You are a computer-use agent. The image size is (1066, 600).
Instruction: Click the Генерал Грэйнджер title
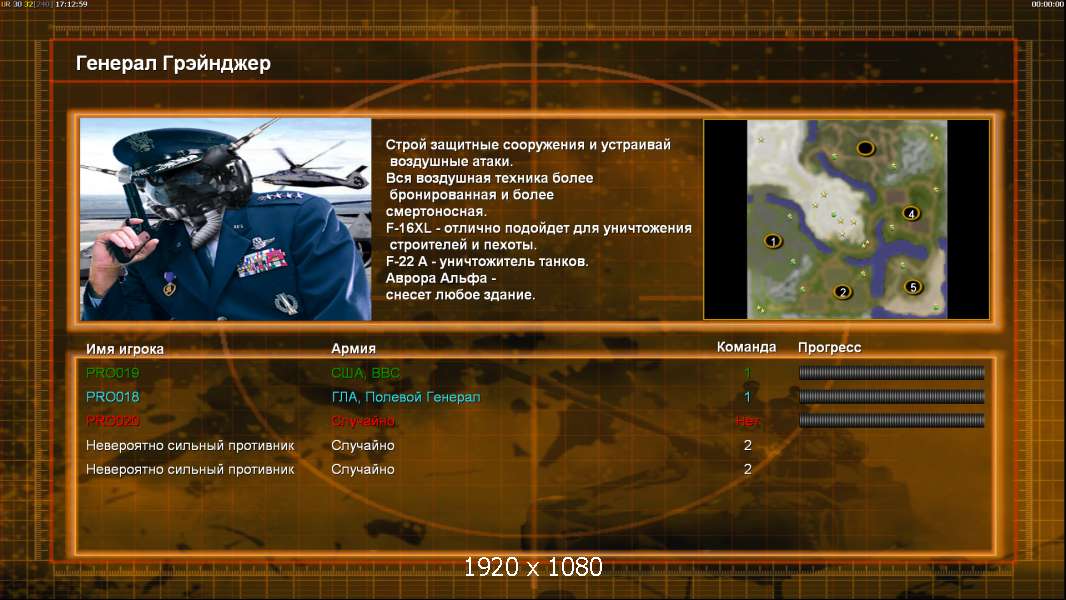[x=173, y=63]
